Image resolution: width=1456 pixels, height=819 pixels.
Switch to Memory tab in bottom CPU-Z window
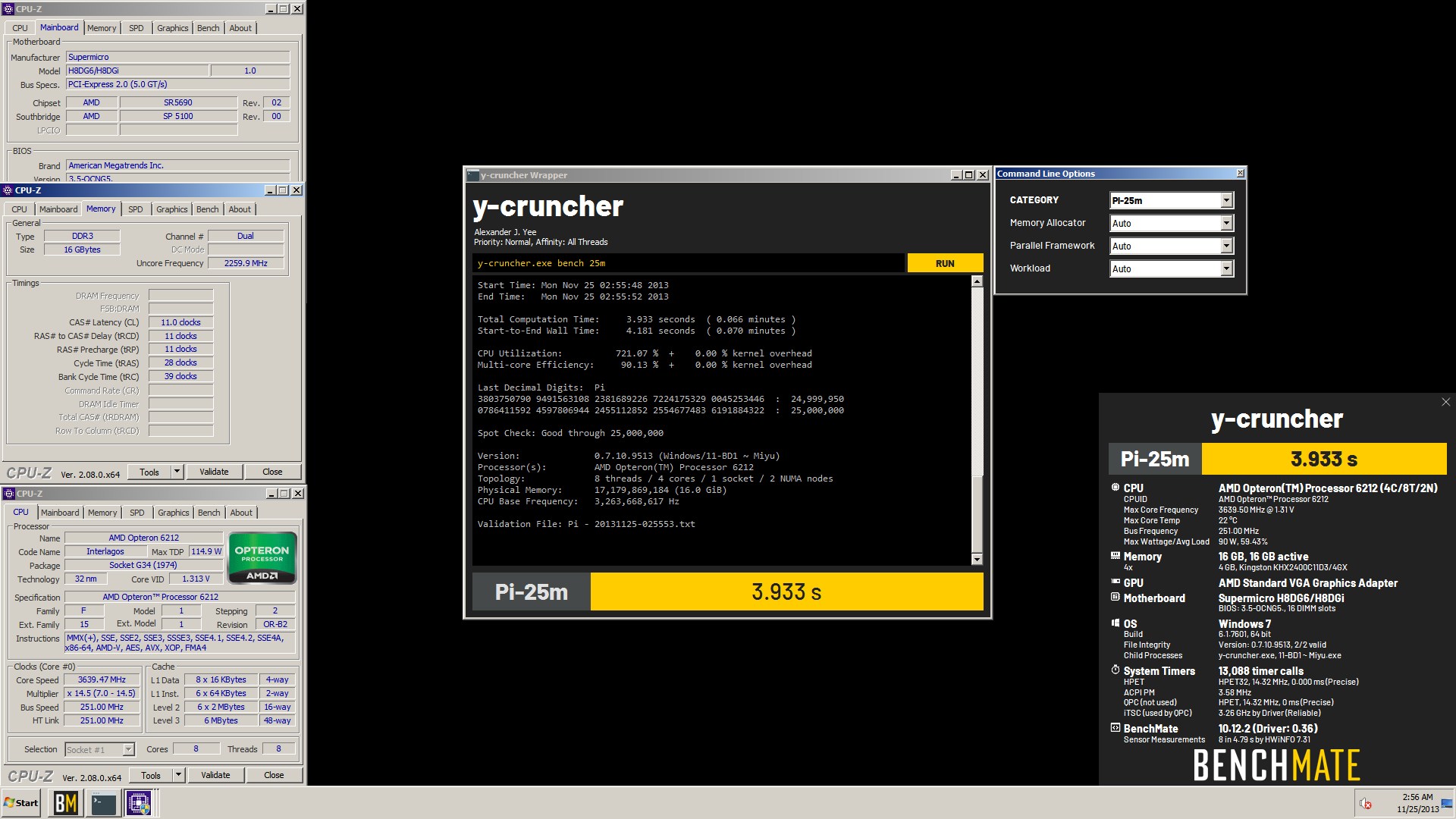(x=102, y=513)
